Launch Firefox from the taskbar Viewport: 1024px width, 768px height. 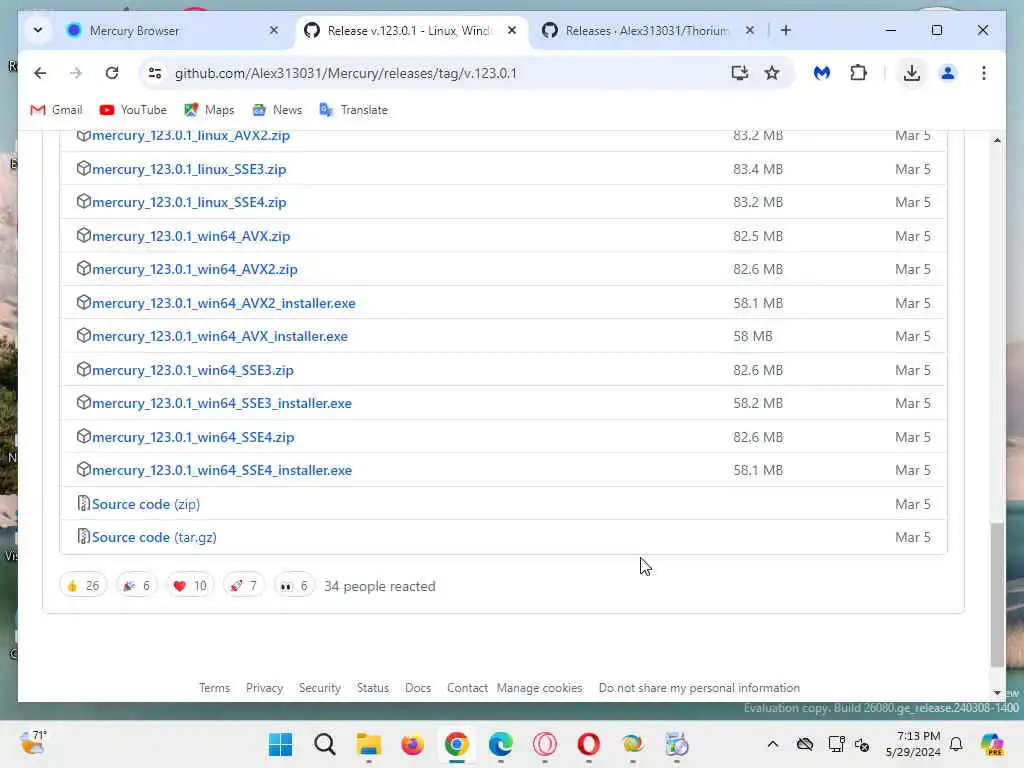pyautogui.click(x=412, y=744)
